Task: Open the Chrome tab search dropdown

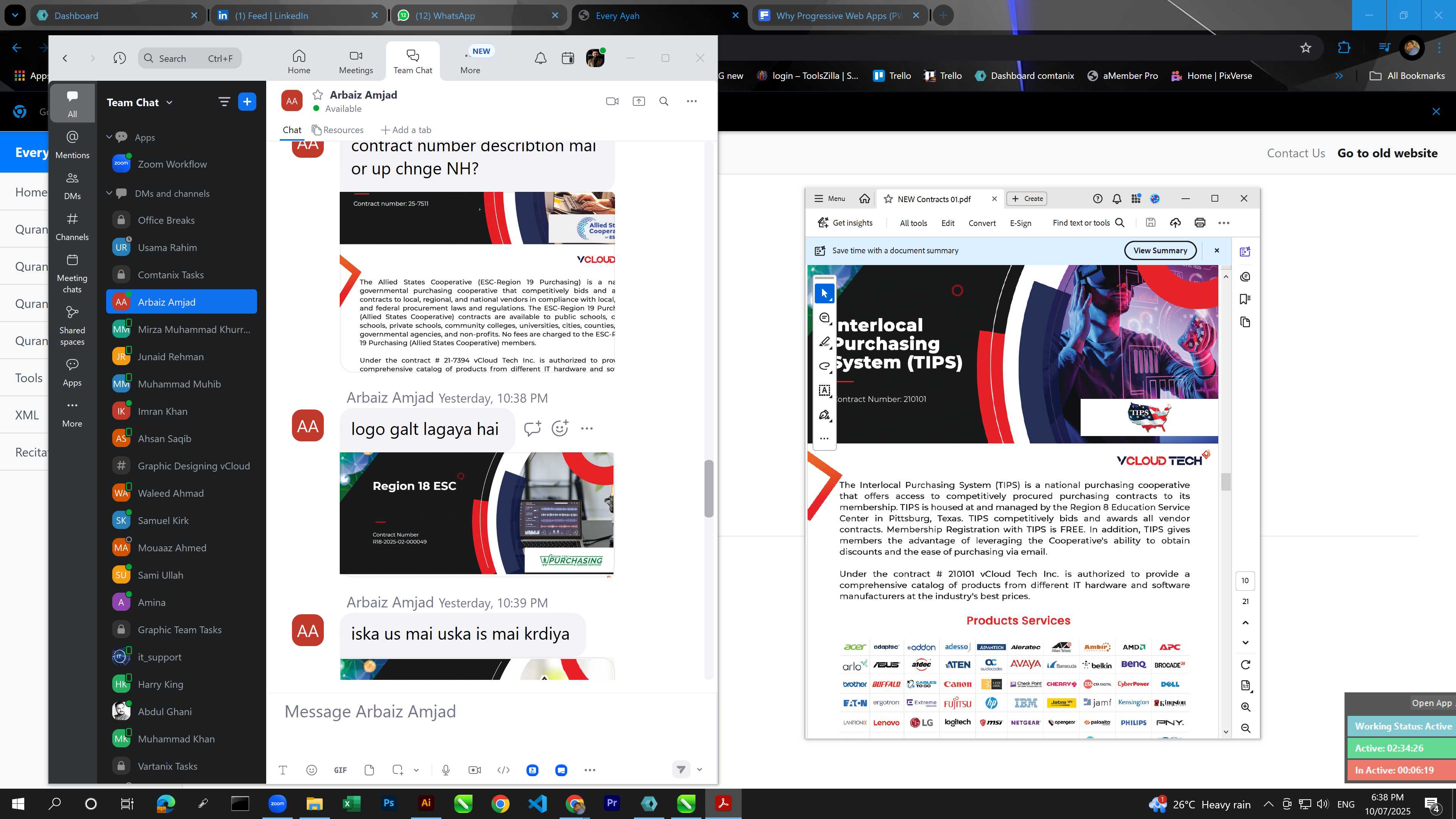Action: tap(15, 15)
